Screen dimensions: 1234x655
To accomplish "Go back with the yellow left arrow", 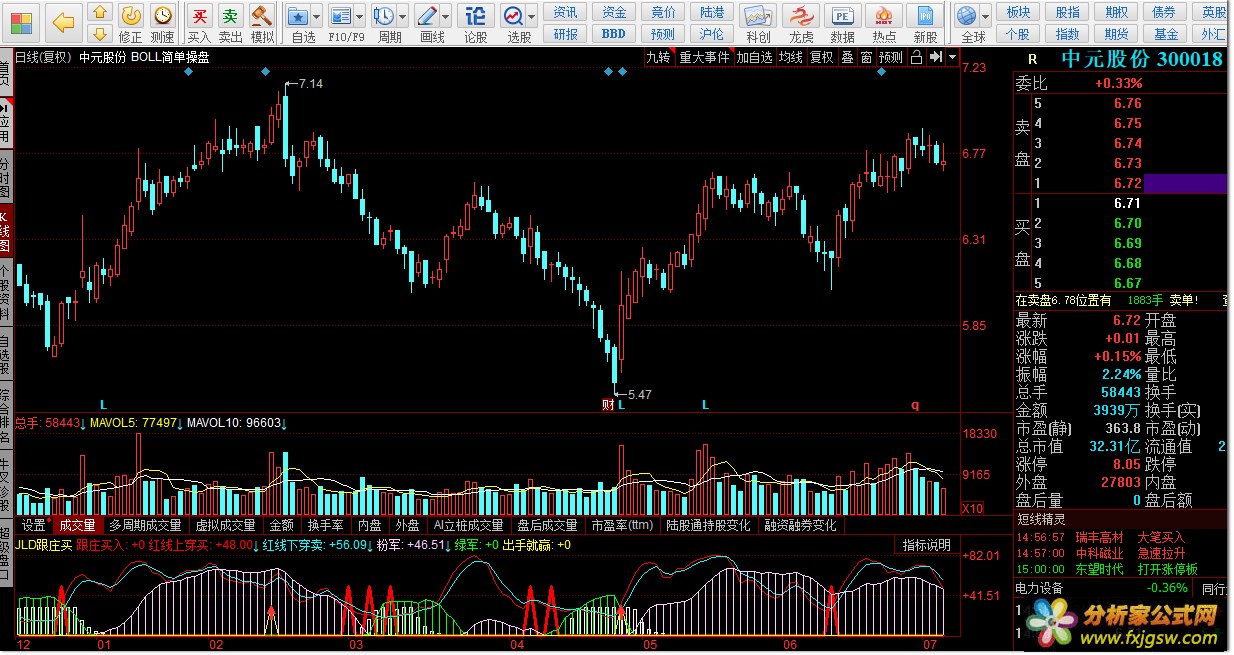I will click(63, 21).
